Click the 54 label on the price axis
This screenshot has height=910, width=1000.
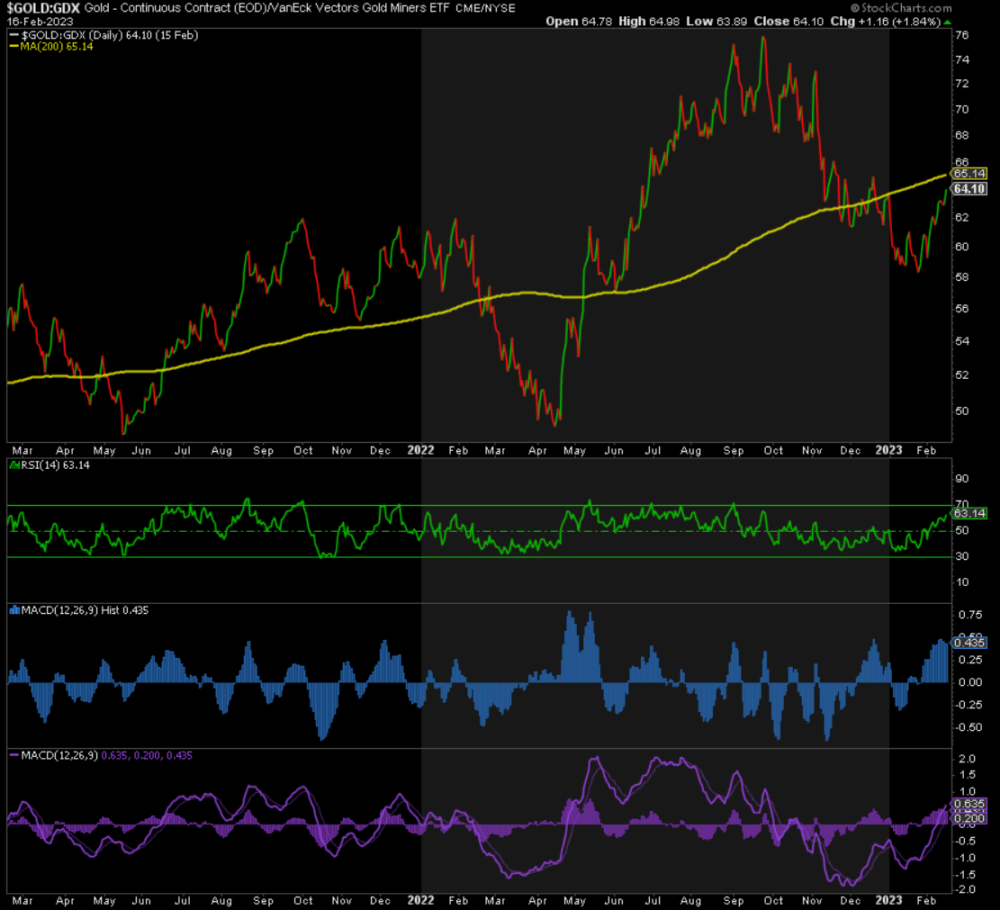tap(962, 341)
